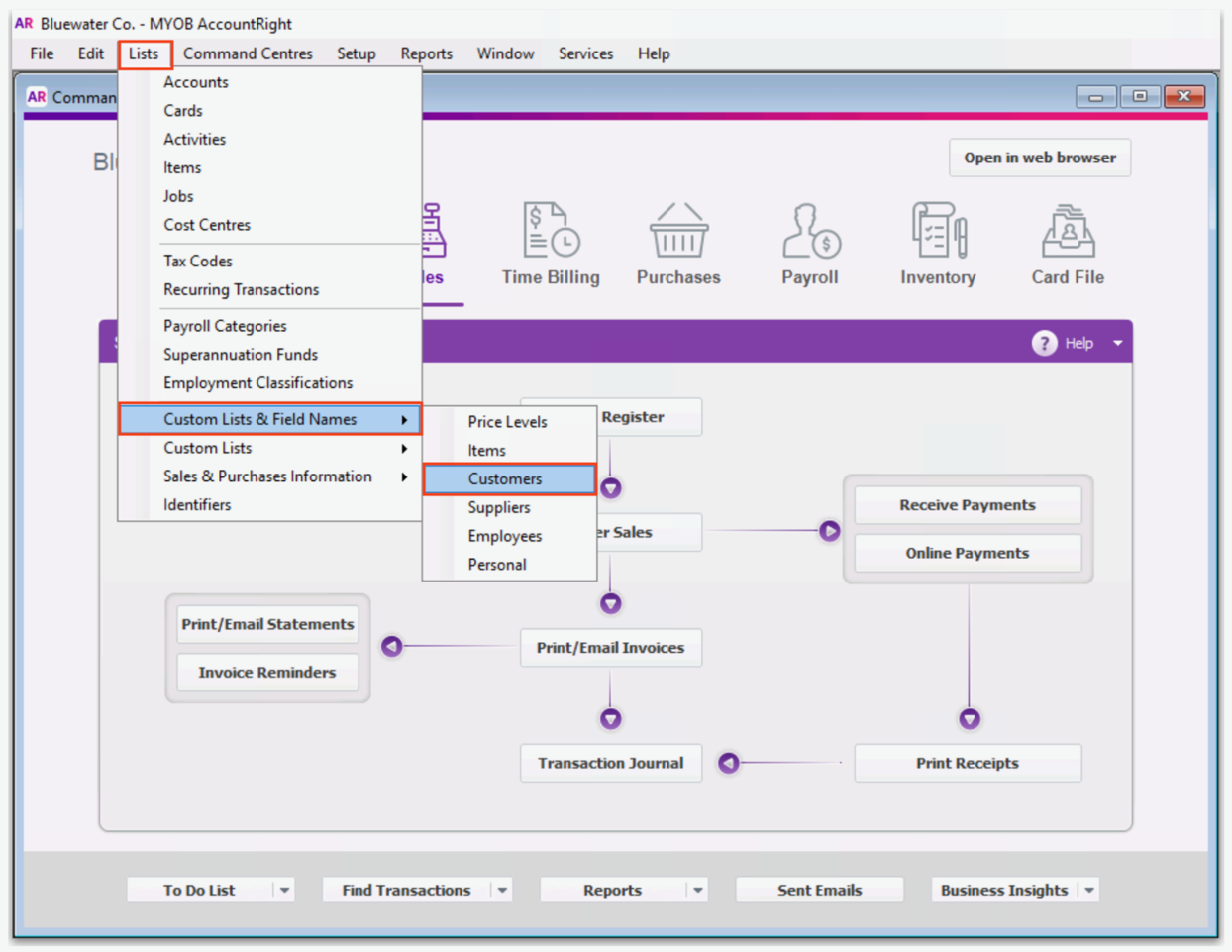
Task: Open Custom Lists & Field Names submenu
Action: (269, 419)
